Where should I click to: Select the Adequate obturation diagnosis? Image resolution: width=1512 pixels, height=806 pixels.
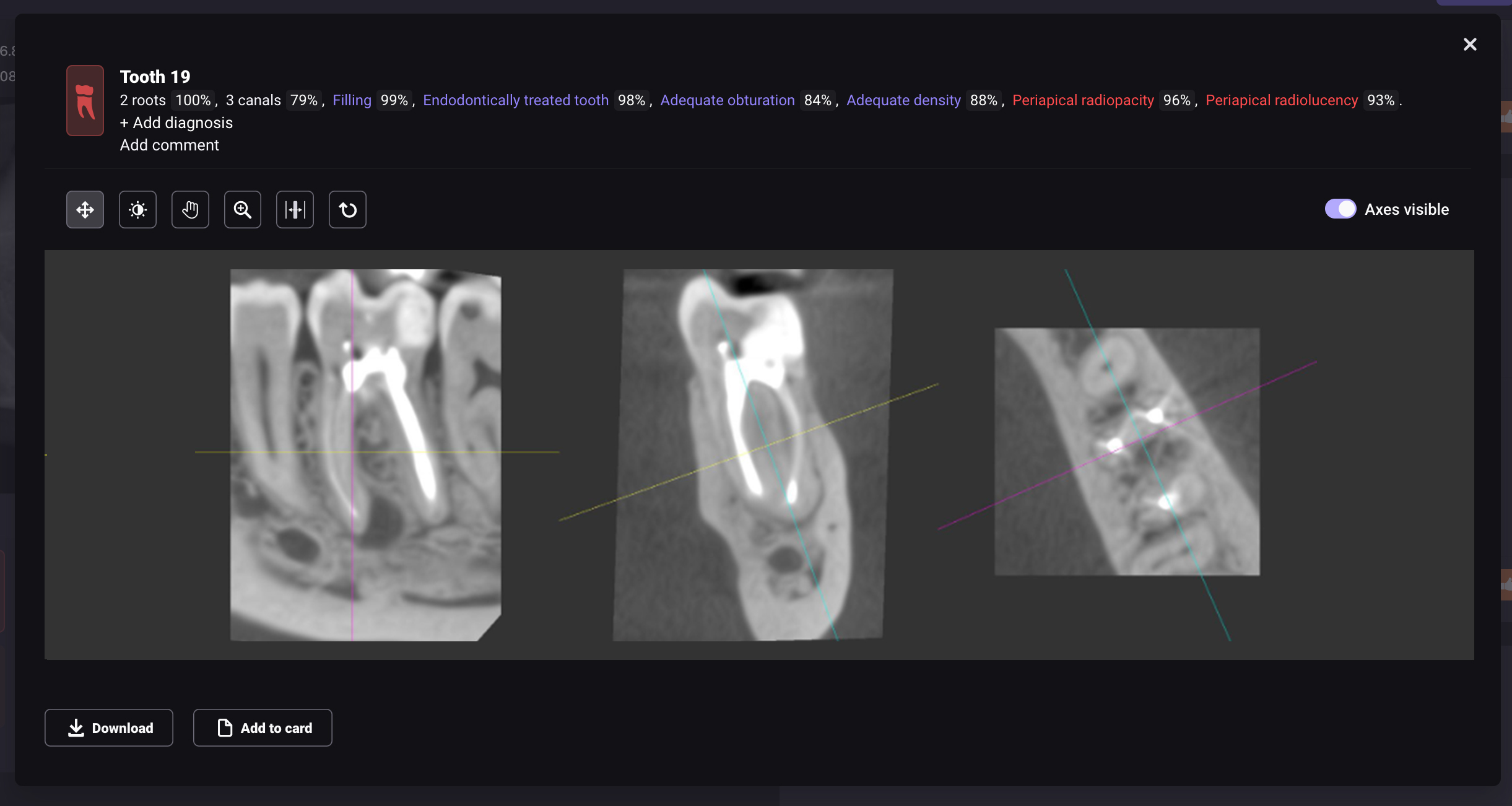(727, 100)
